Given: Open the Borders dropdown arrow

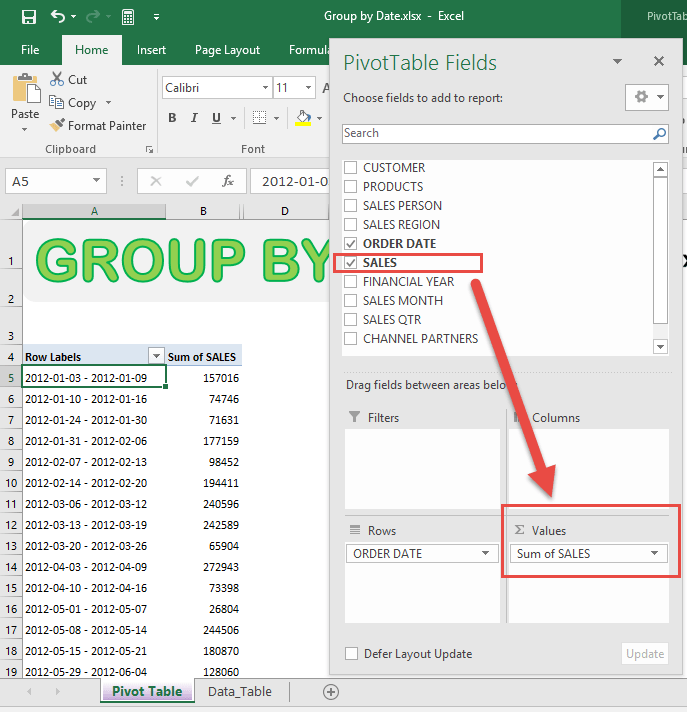Looking at the screenshot, I should tap(276, 119).
